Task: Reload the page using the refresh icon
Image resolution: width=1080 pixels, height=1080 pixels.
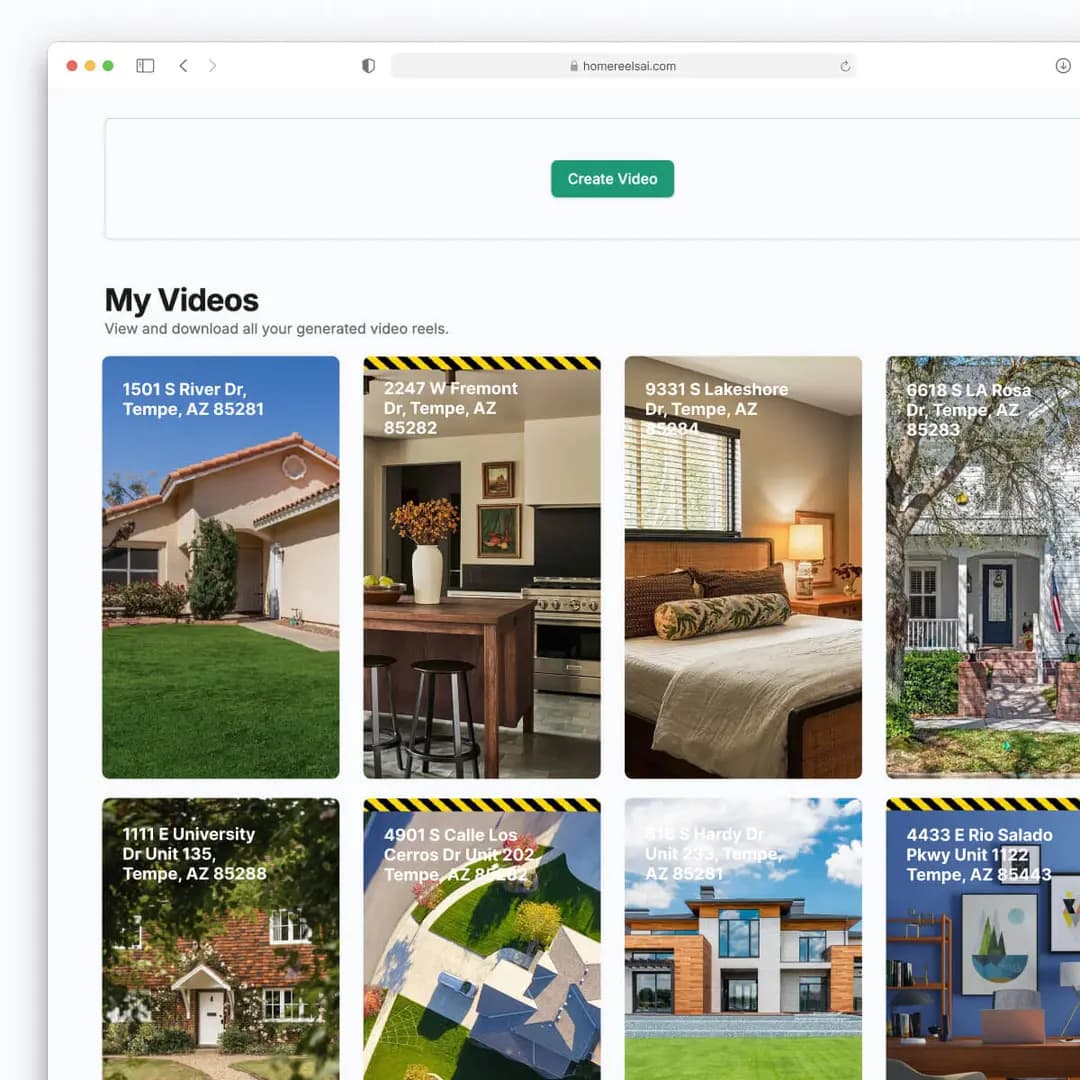Action: 845,65
